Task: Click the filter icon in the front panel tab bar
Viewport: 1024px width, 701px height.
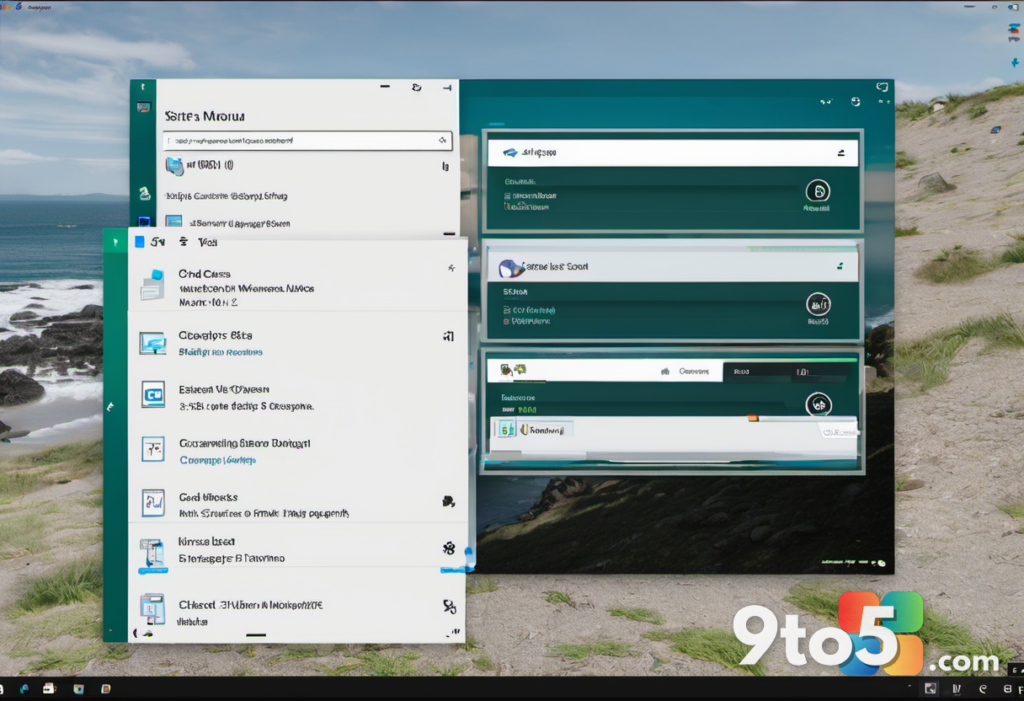Action: pyautogui.click(x=184, y=242)
